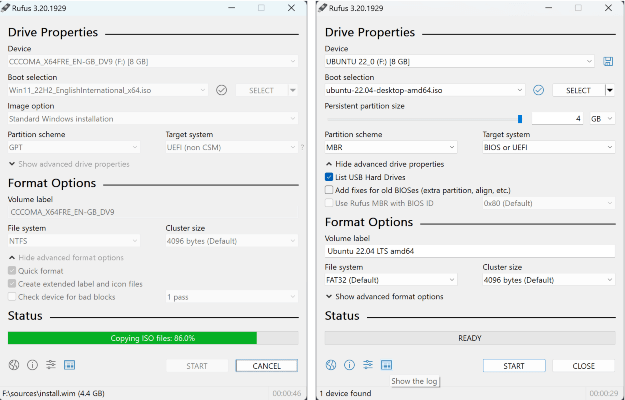Open the log icon in the window copying ISO files
Screen dimensions: 625x400
(69, 365)
